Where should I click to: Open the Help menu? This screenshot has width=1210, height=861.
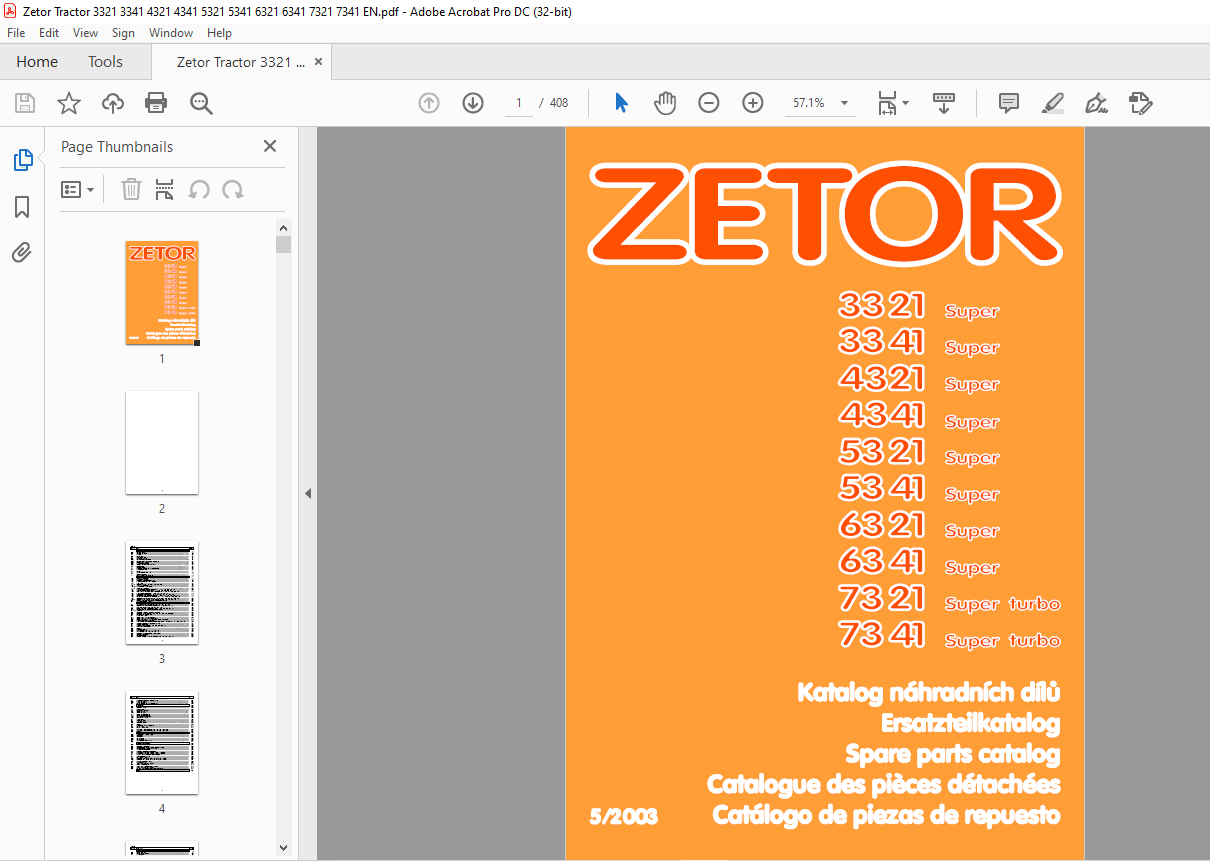point(219,33)
